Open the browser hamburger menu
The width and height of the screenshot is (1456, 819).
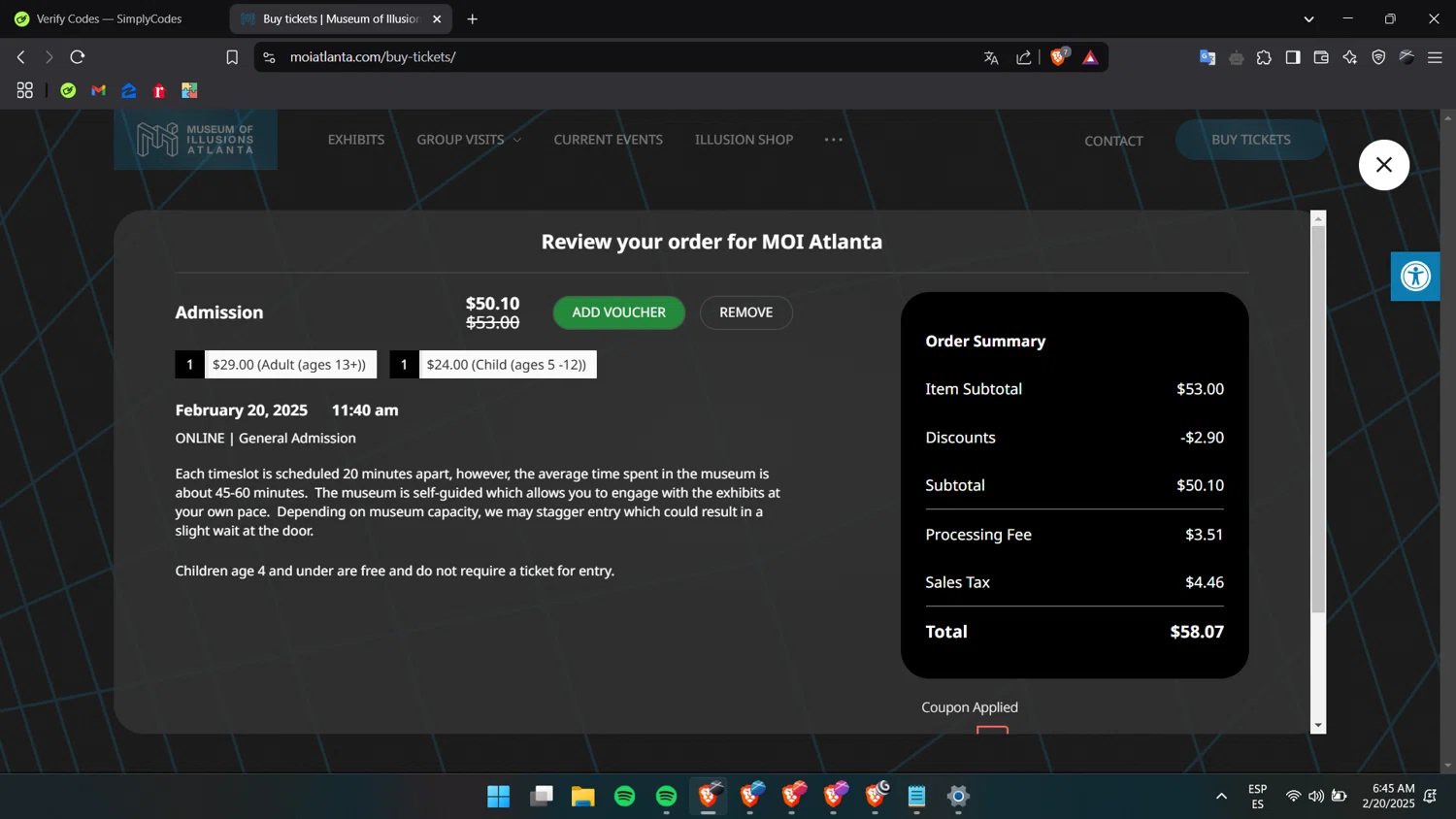[1435, 57]
